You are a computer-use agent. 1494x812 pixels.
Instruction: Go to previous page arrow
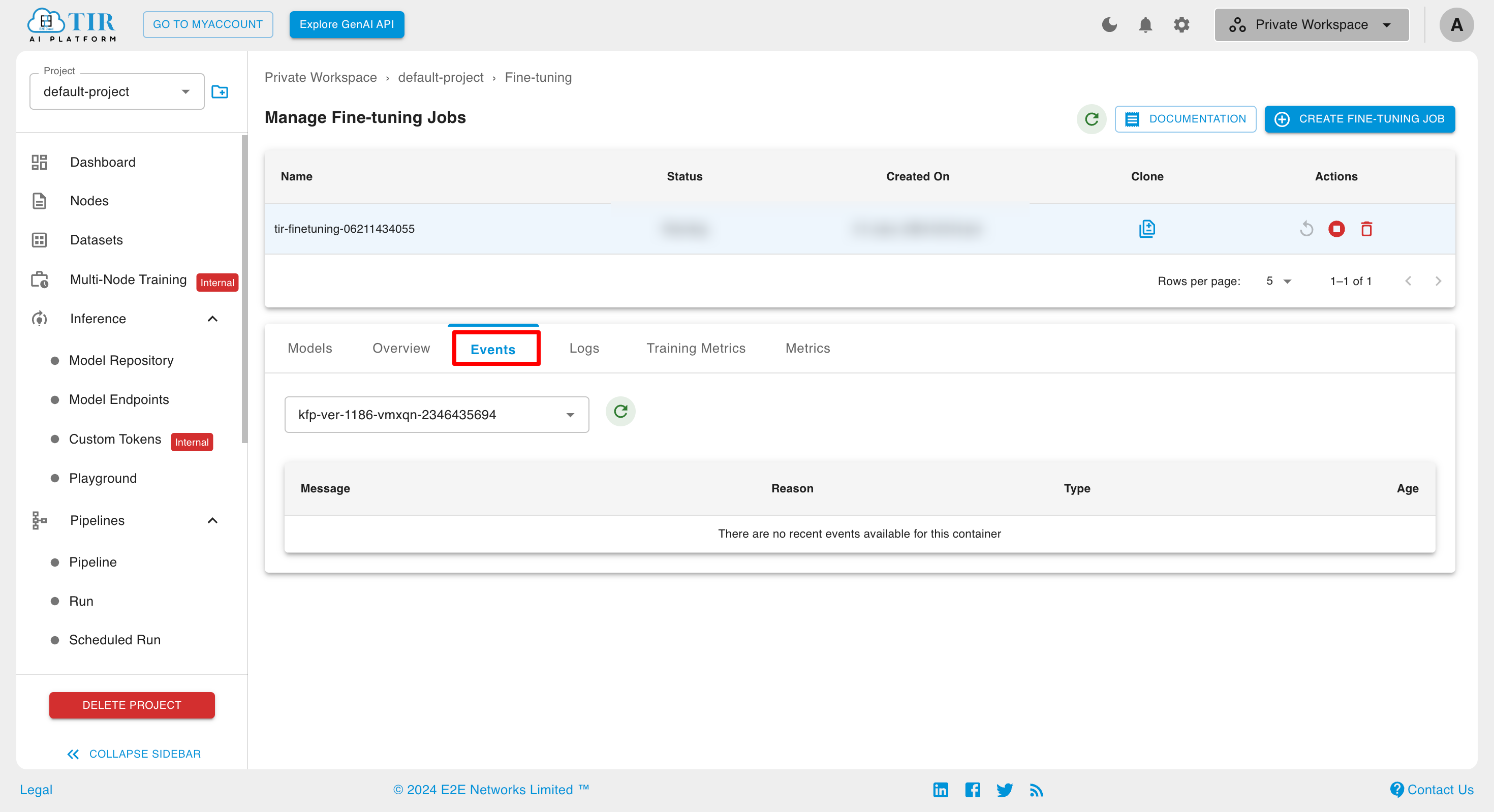coord(1408,280)
